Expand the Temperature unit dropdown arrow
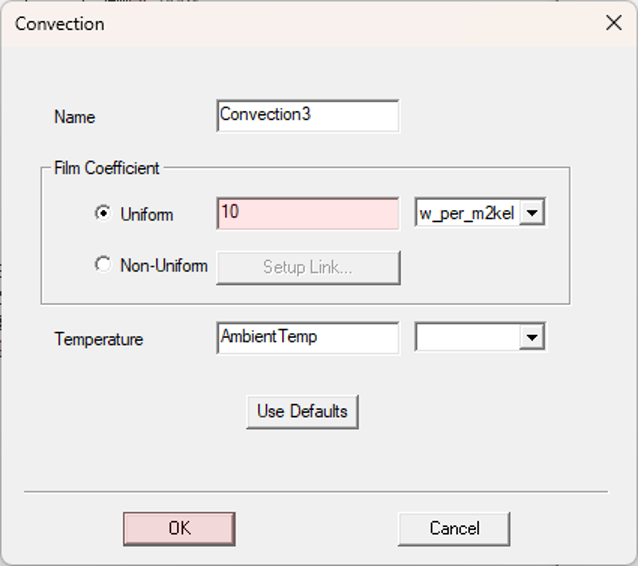The width and height of the screenshot is (638, 566). (532, 337)
